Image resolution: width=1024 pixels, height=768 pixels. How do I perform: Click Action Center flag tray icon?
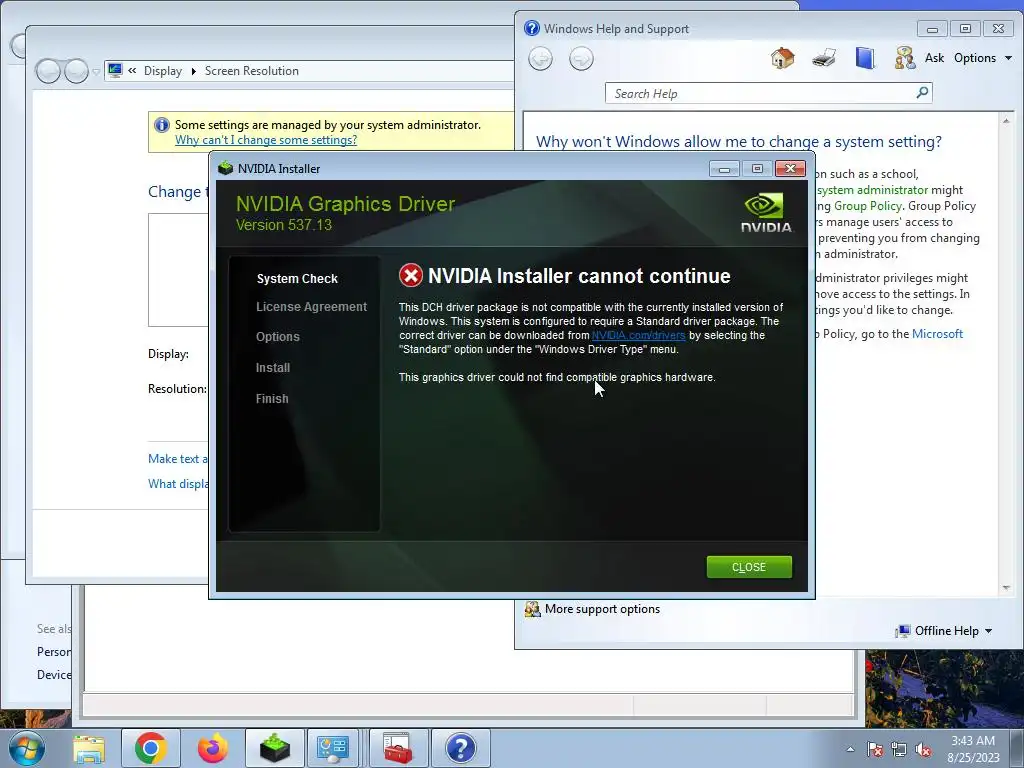click(x=875, y=749)
